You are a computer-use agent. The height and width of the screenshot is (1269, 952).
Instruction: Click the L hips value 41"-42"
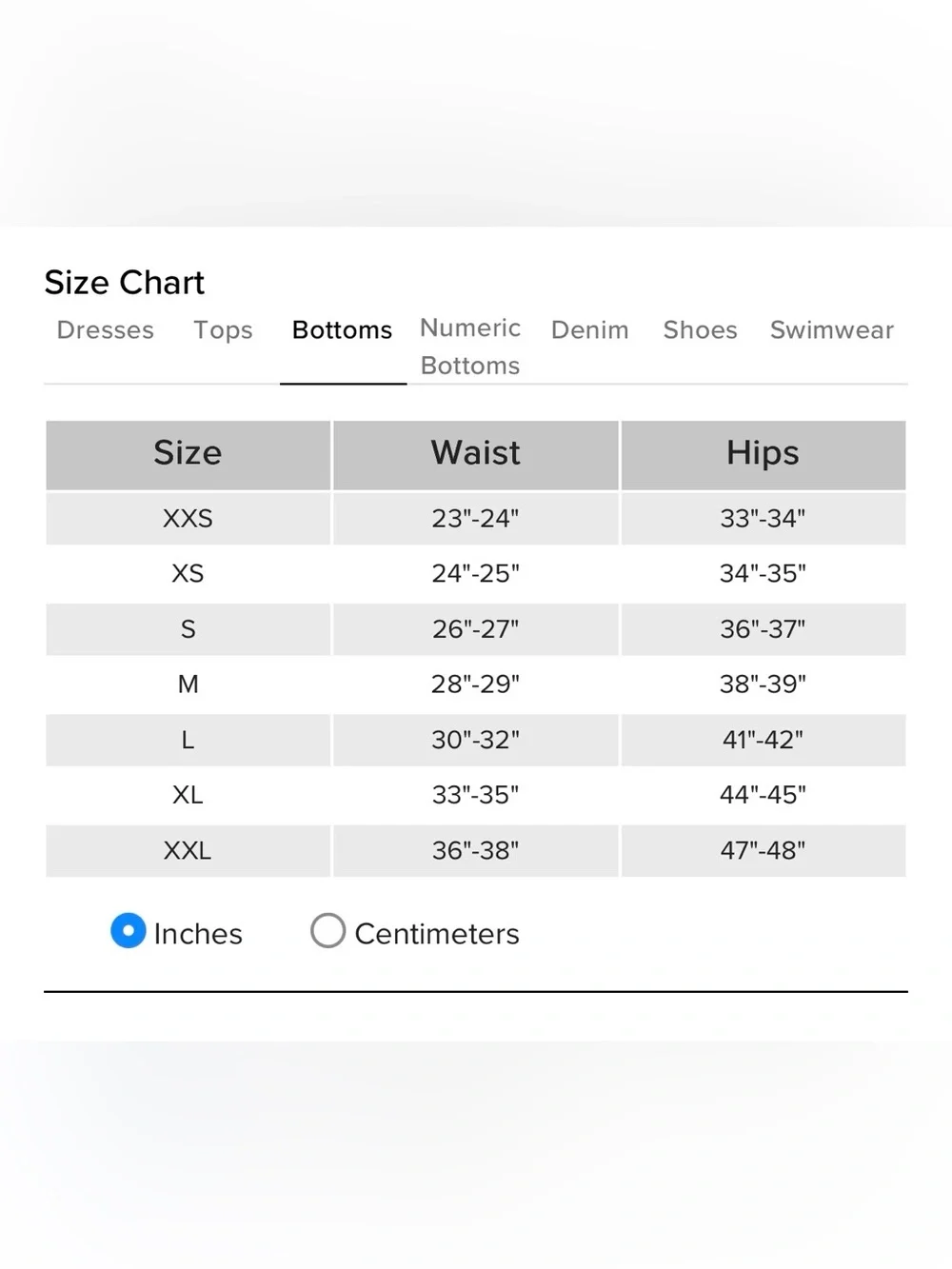(x=764, y=740)
